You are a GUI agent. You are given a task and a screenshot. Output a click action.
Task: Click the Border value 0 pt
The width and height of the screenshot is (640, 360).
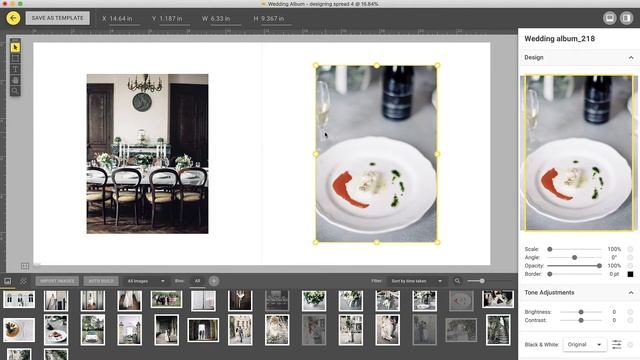point(614,274)
